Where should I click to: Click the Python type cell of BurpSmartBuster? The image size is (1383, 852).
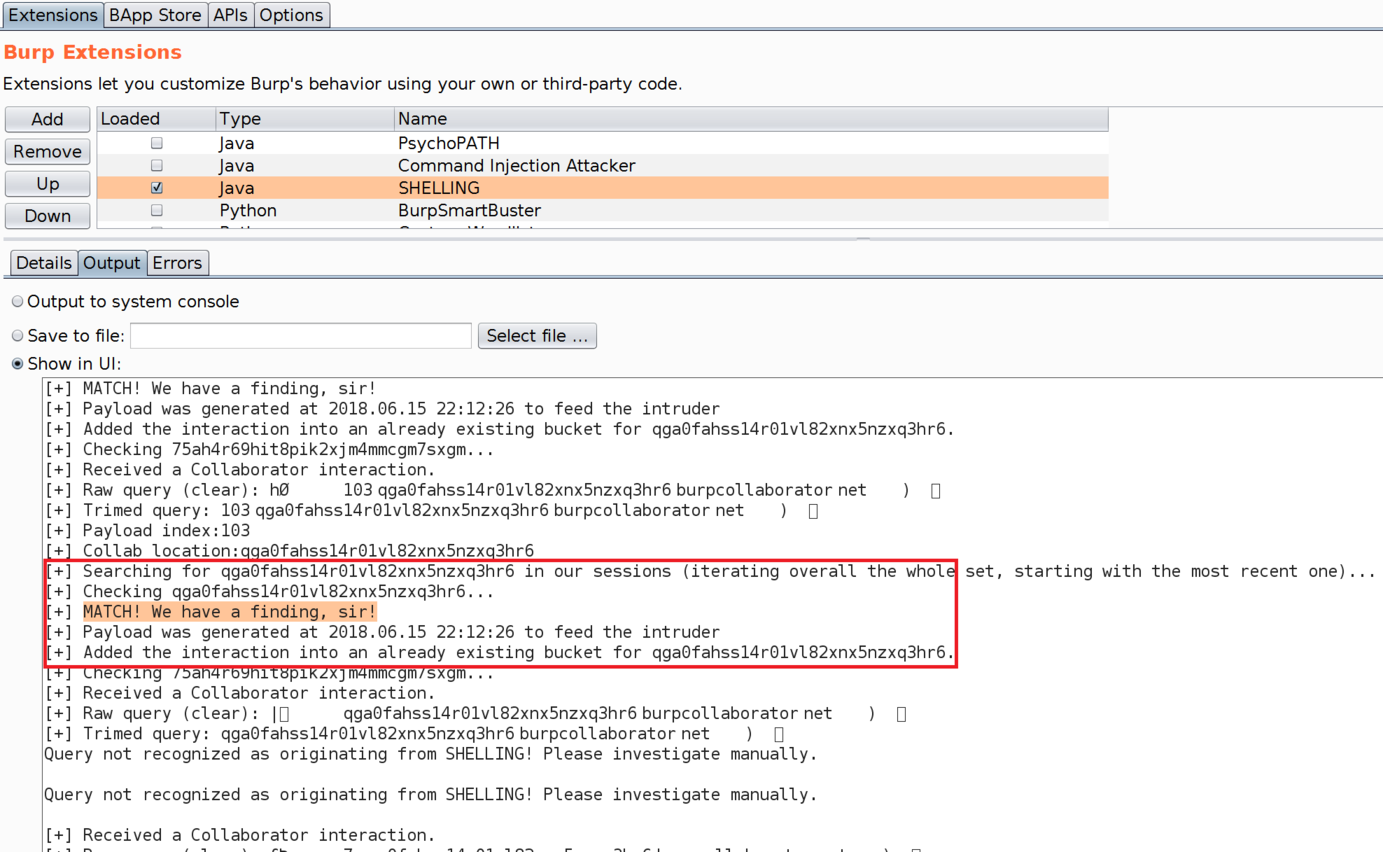point(248,210)
